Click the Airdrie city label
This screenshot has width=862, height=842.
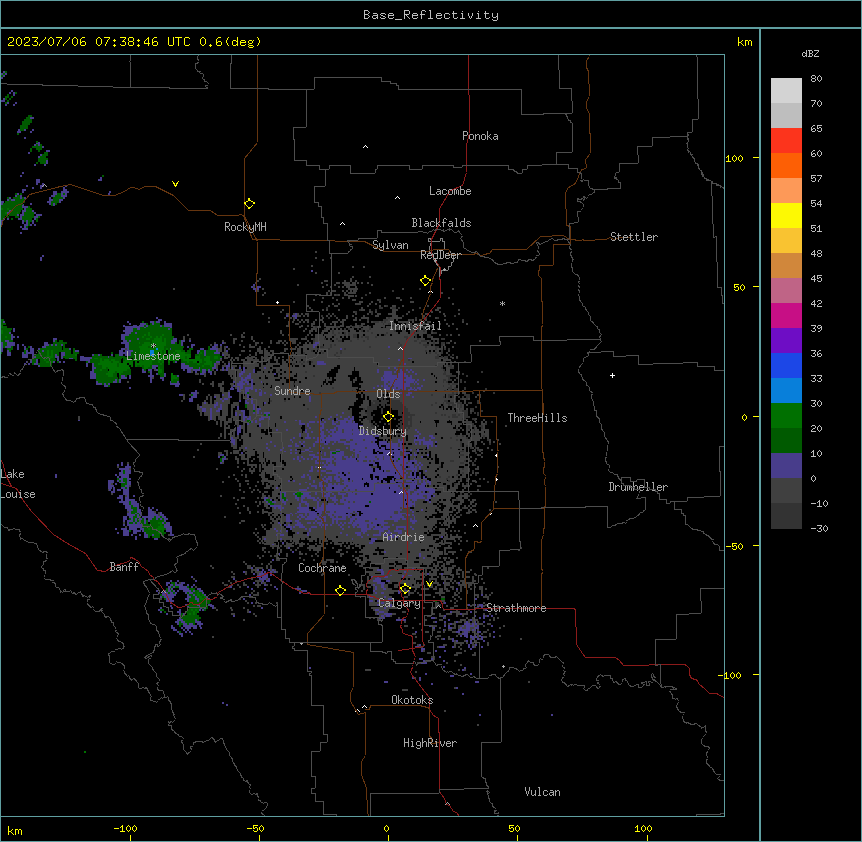pyautogui.click(x=404, y=537)
